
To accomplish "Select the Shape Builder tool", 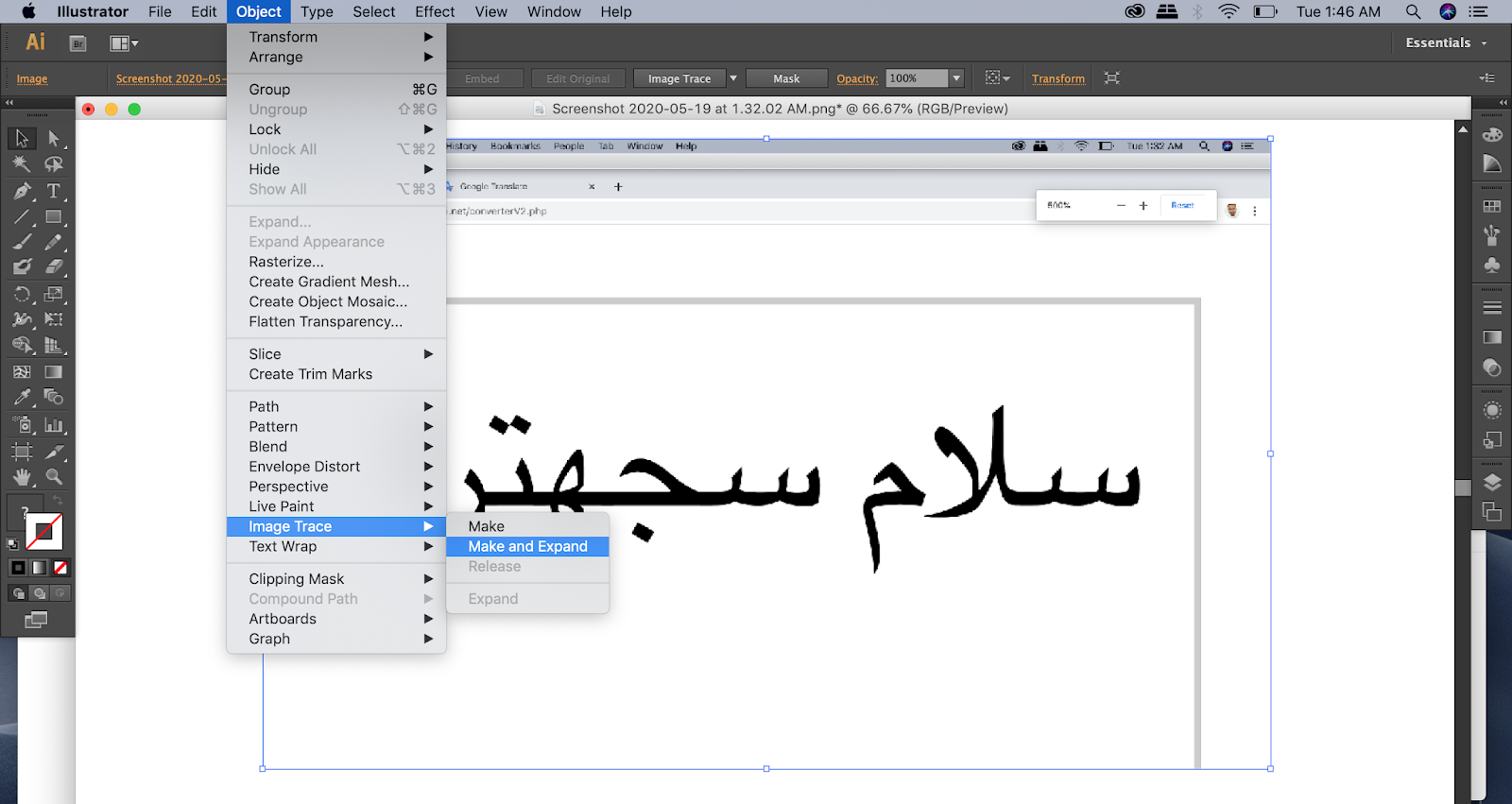I will coord(22,346).
